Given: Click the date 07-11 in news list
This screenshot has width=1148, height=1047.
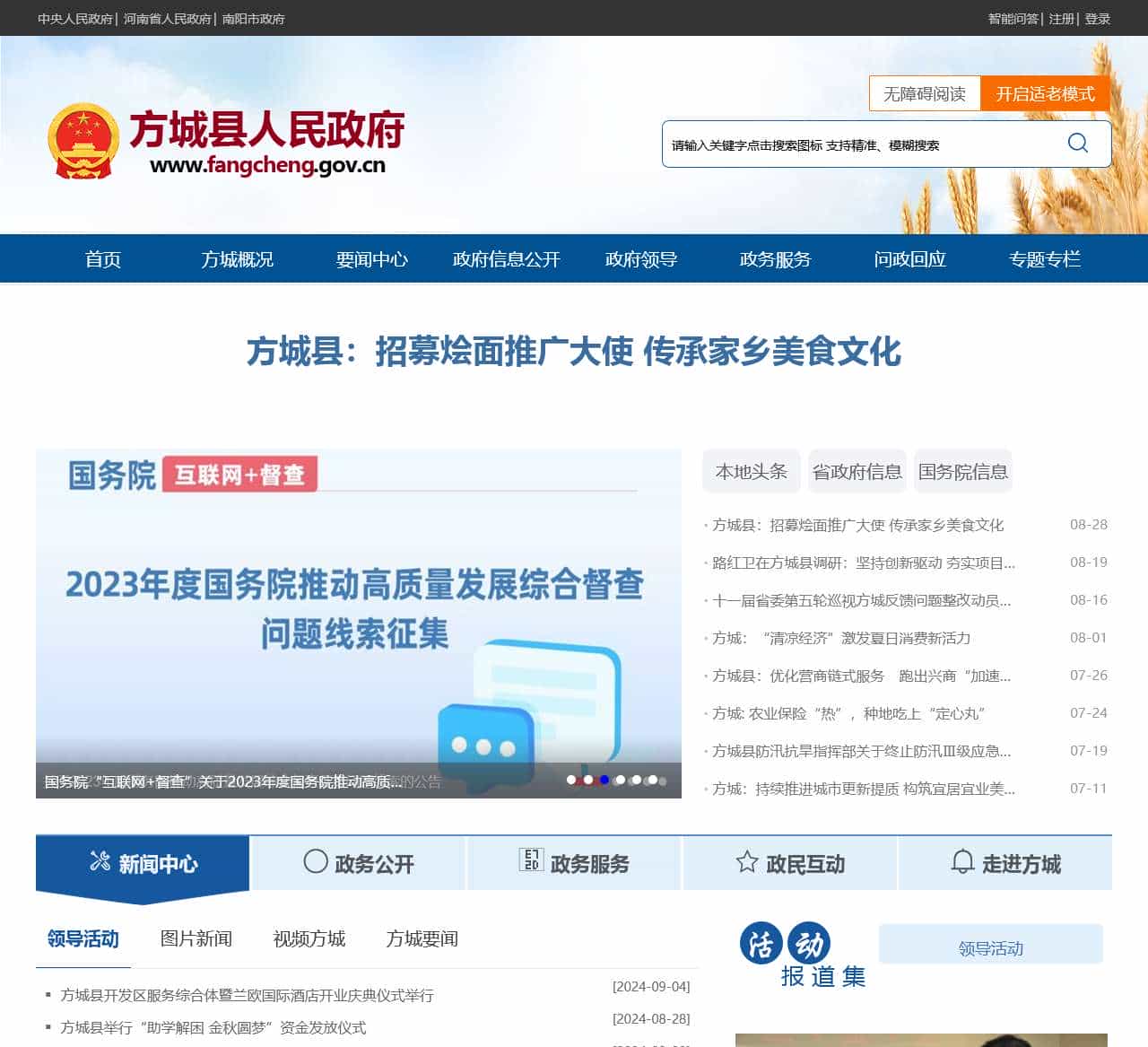Looking at the screenshot, I should [x=1089, y=788].
